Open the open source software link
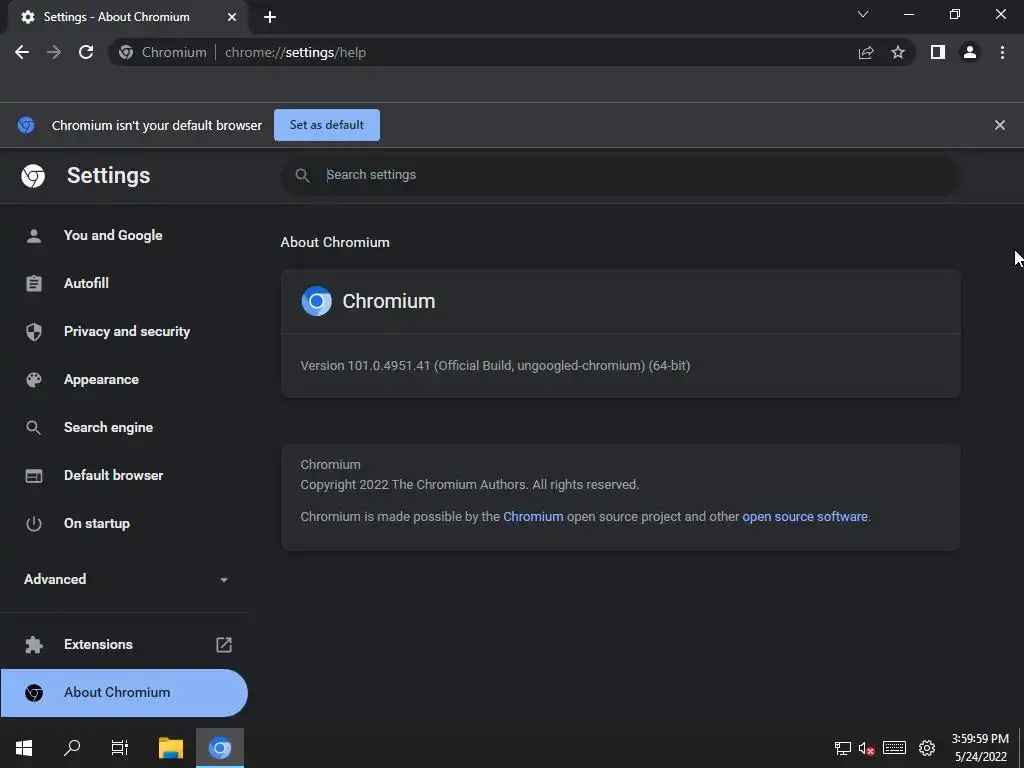The height and width of the screenshot is (768, 1024). click(x=805, y=517)
